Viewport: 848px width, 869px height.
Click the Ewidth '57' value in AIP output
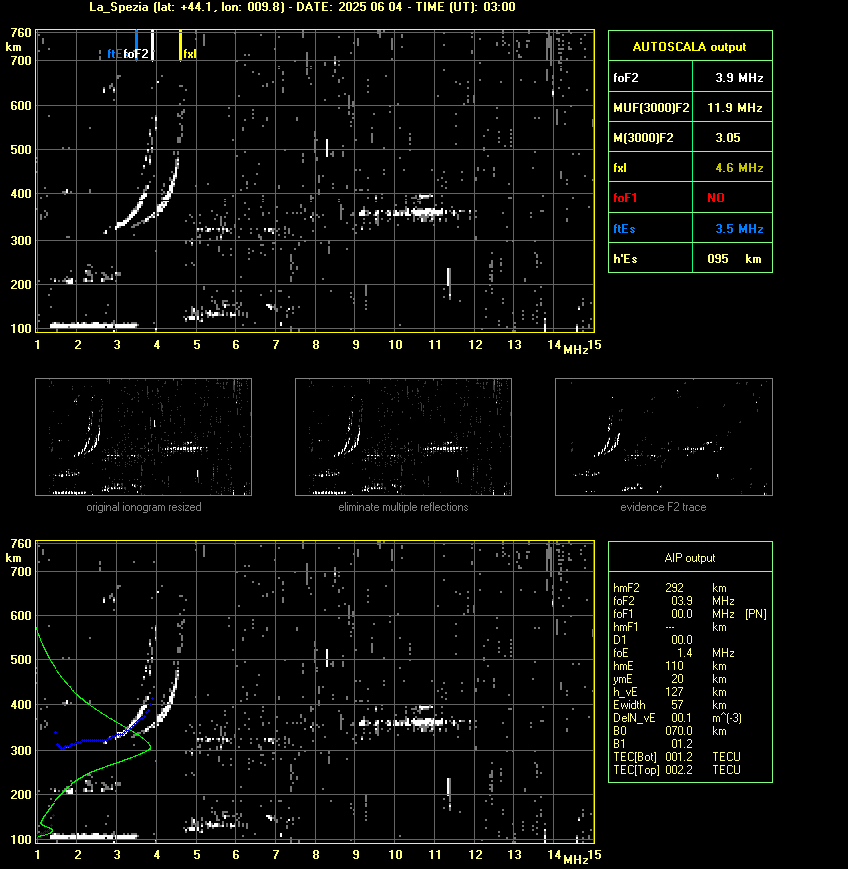(677, 705)
